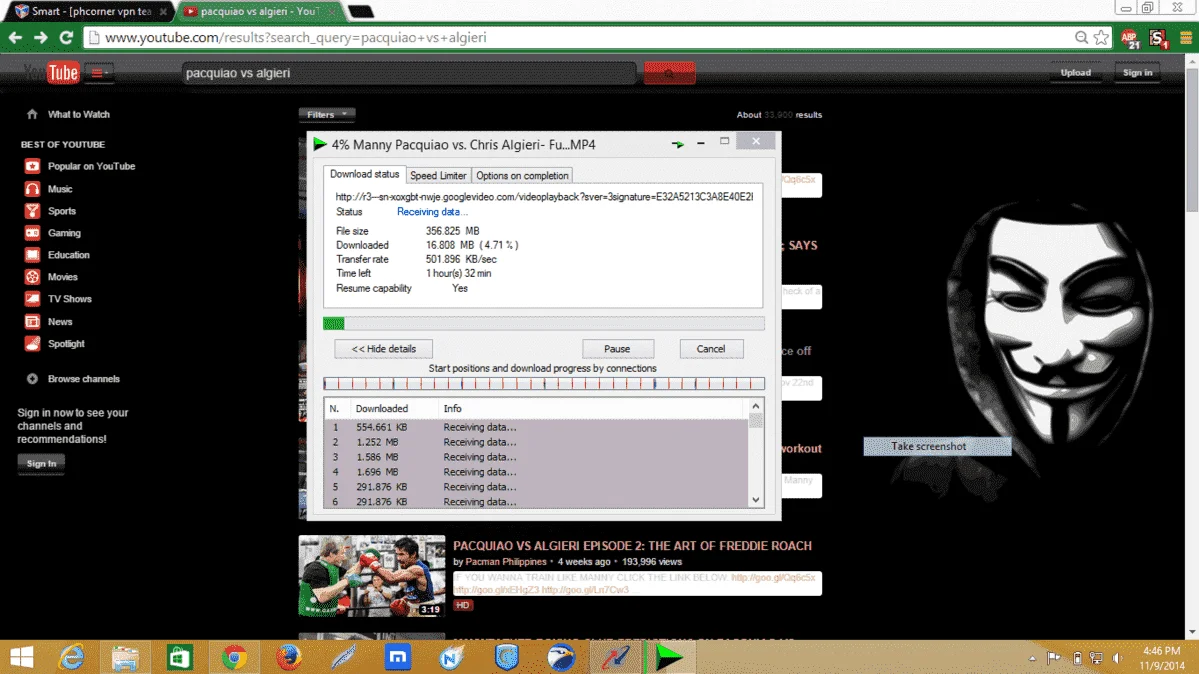Click Sign in at top right
The image size is (1199, 674).
point(1137,73)
